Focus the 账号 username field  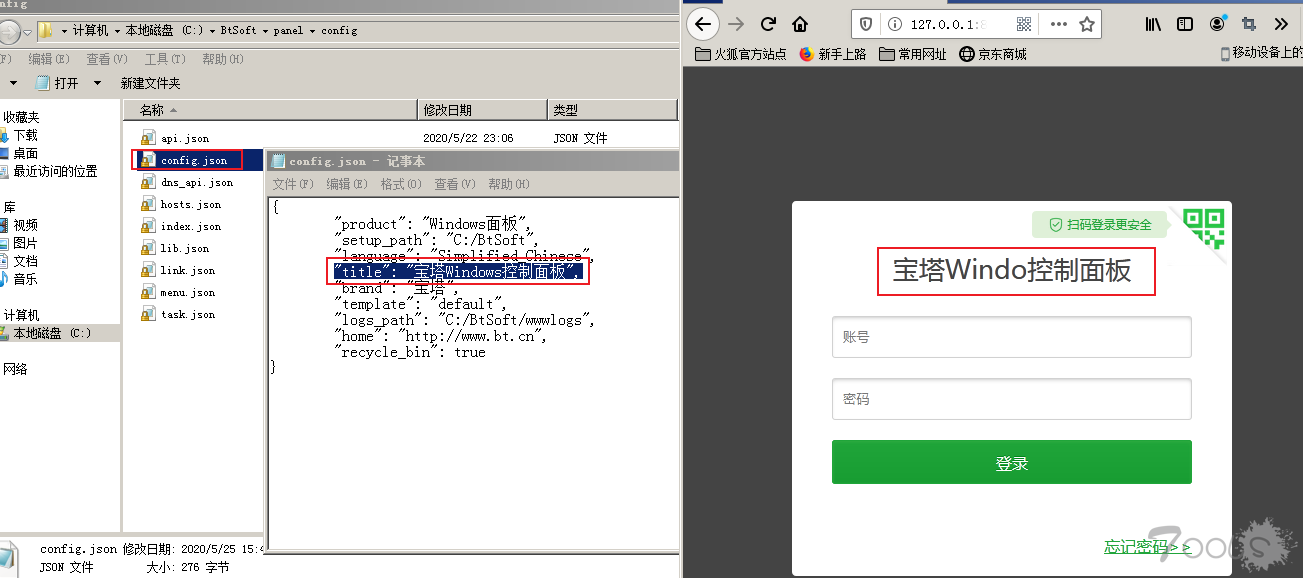[x=1011, y=337]
